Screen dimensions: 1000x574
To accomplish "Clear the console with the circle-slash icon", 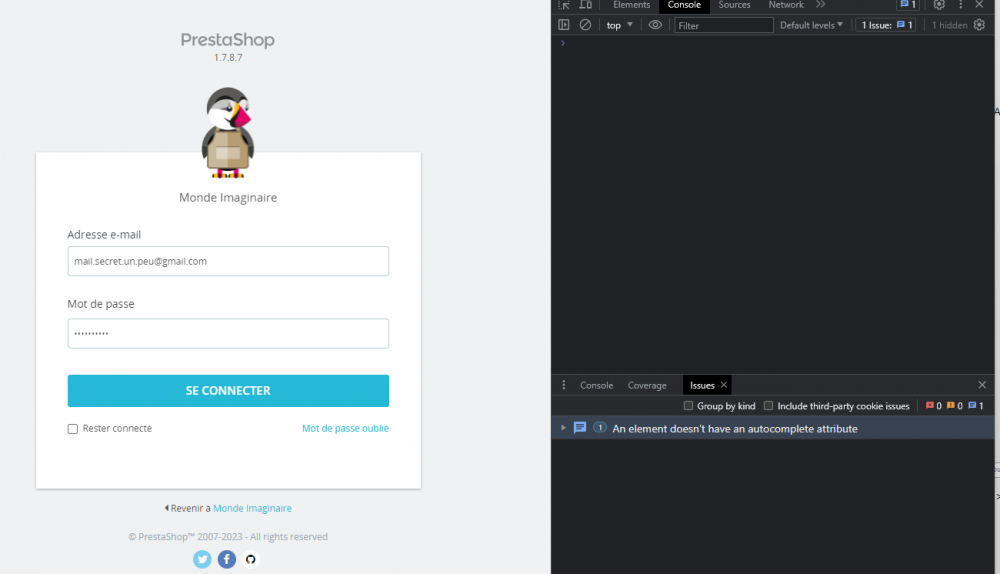I will coord(585,25).
